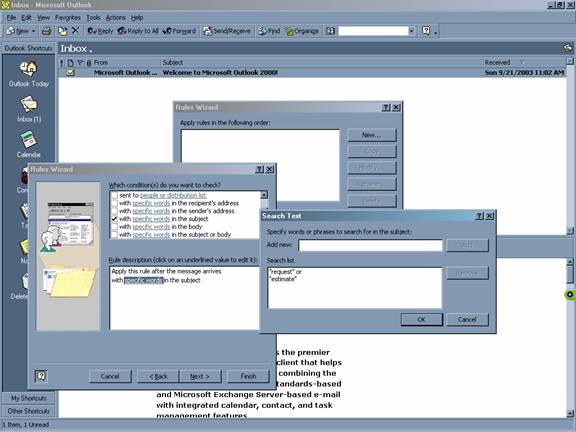Screen dimensions: 576x432
Task: Select the "request" or entry in search list
Action: [x=285, y=272]
